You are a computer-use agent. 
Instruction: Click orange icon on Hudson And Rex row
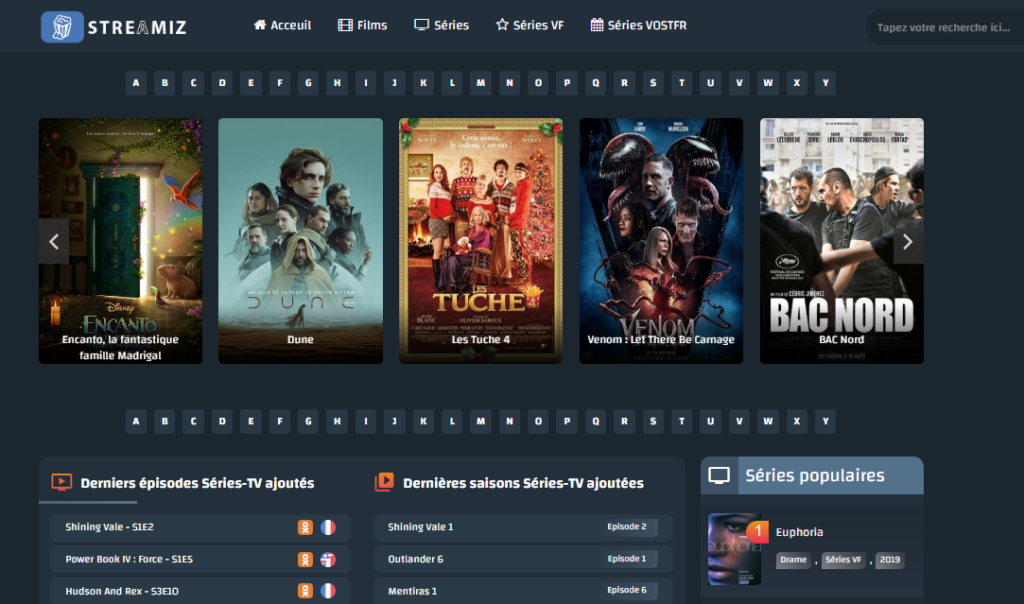click(x=305, y=591)
